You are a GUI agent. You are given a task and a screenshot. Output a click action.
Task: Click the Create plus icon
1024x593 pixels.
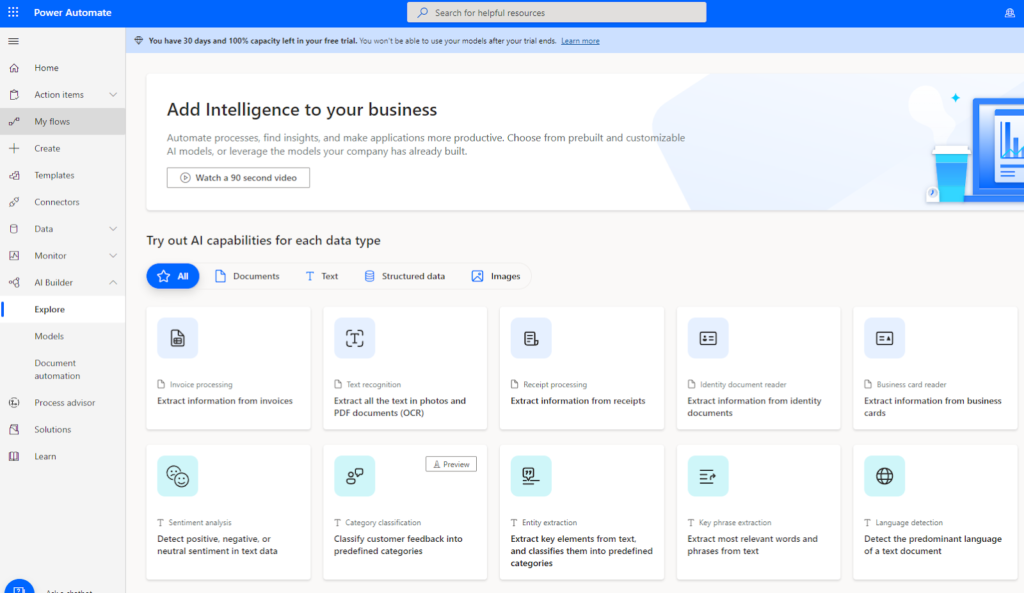click(14, 148)
